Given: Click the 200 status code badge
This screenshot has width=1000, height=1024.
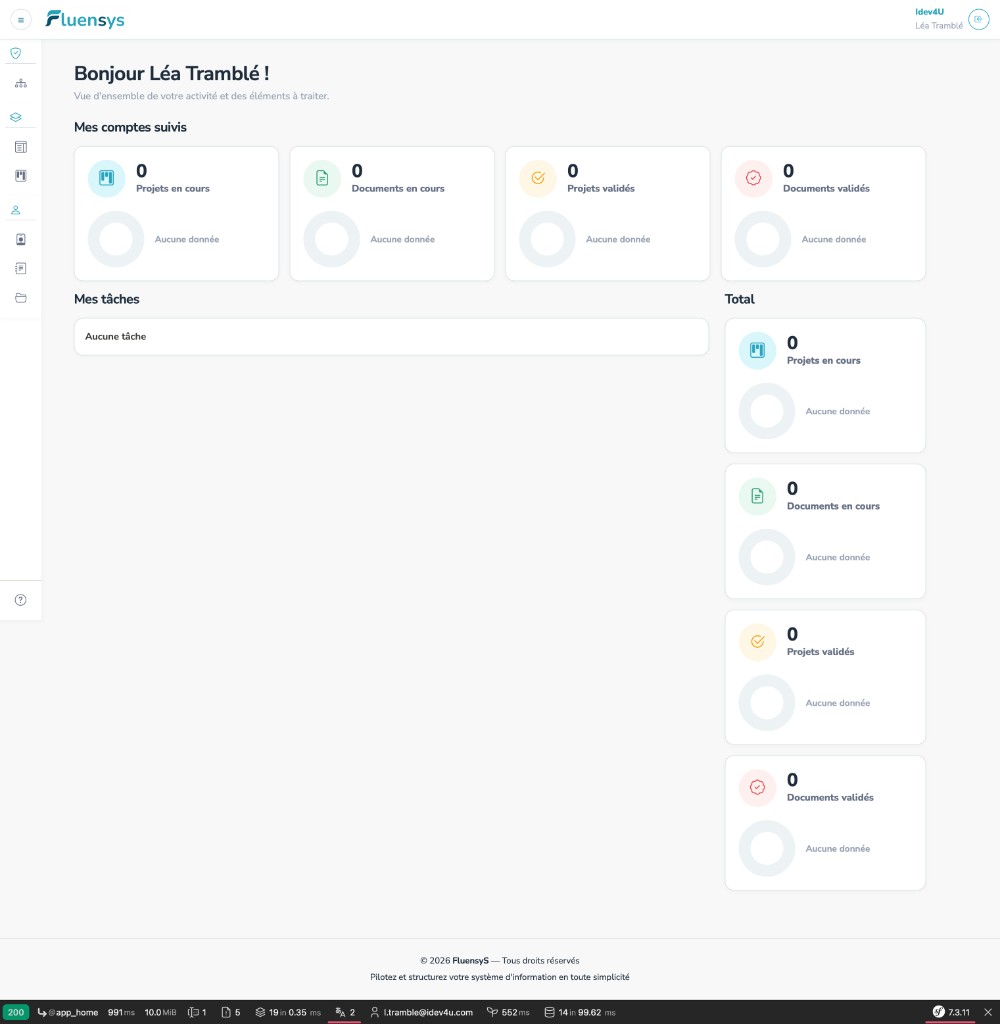Looking at the screenshot, I should pos(16,1012).
